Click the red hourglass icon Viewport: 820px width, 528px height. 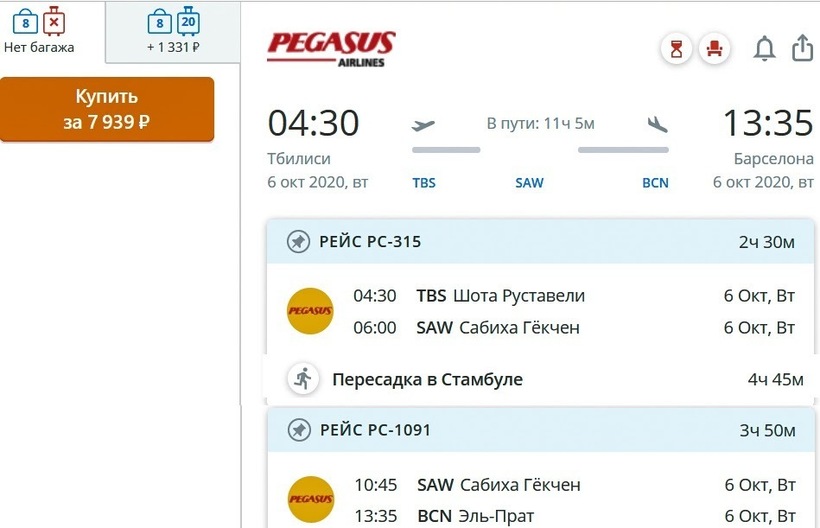point(677,48)
